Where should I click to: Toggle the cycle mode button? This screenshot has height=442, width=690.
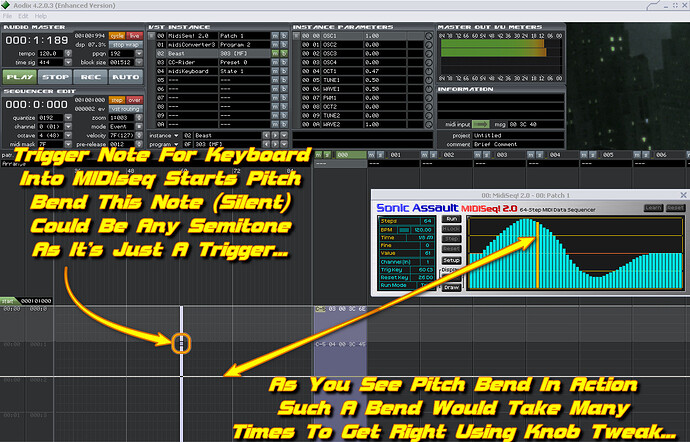click(117, 35)
